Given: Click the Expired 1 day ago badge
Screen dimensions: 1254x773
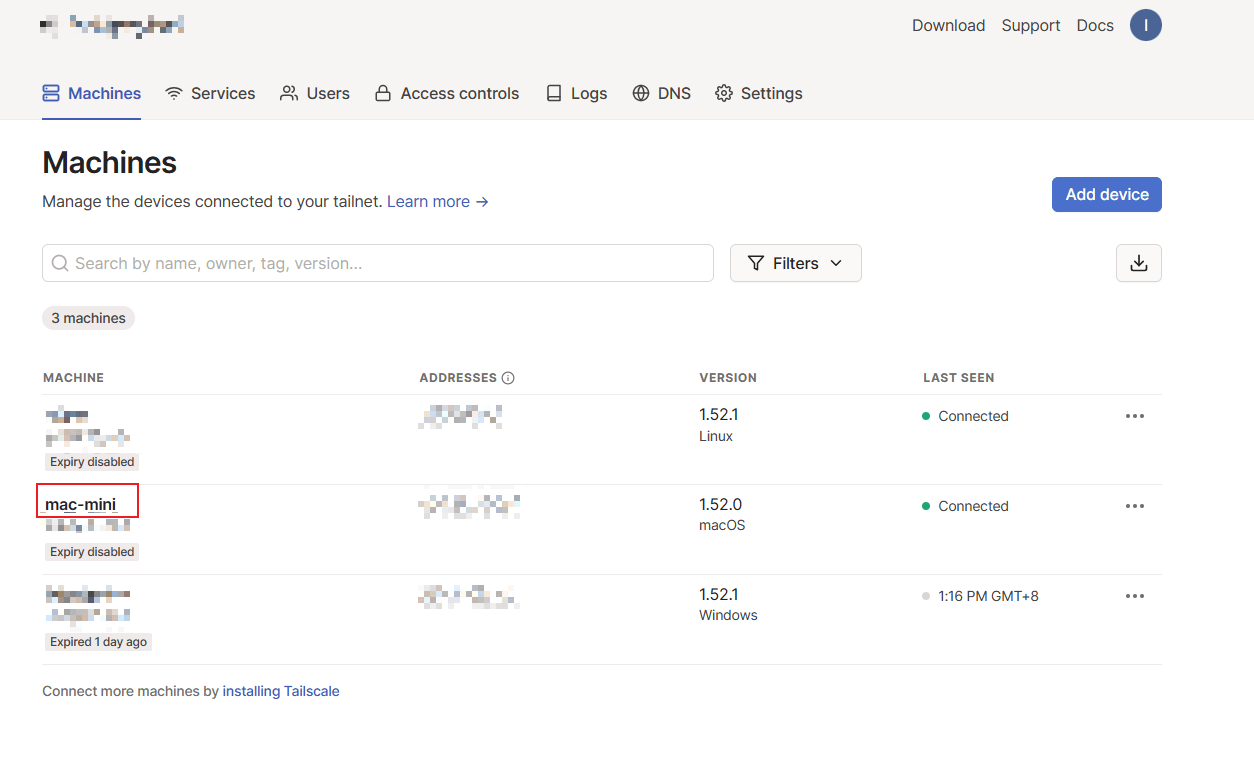Looking at the screenshot, I should pos(98,642).
